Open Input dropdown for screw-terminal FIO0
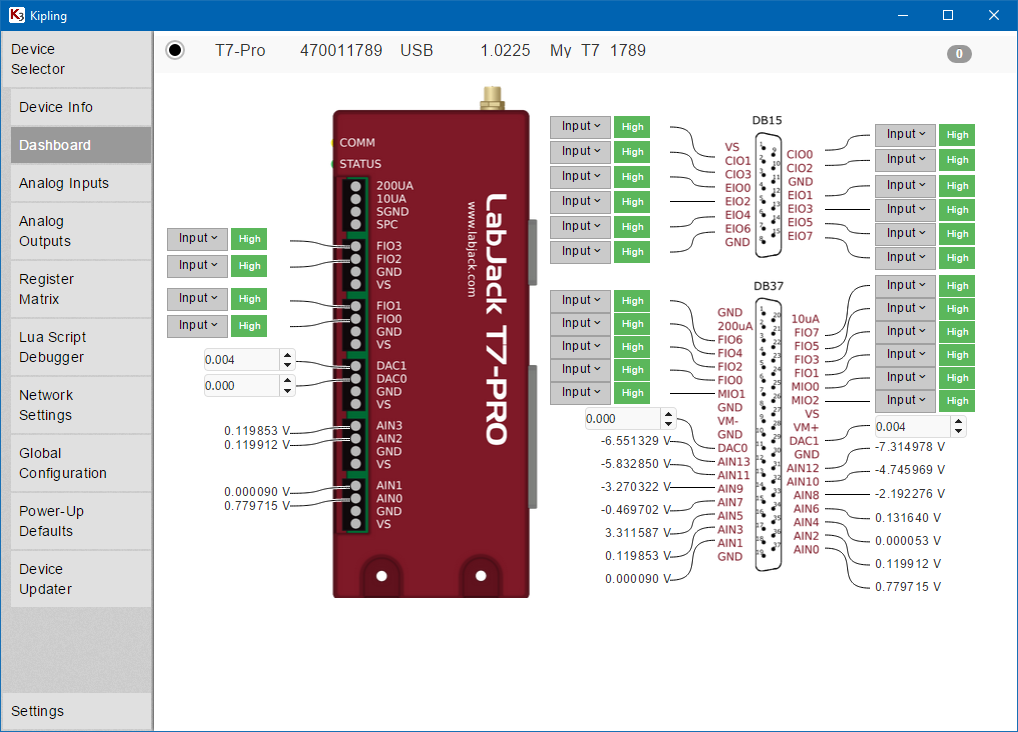Viewport: 1018px width, 732px height. point(197,325)
